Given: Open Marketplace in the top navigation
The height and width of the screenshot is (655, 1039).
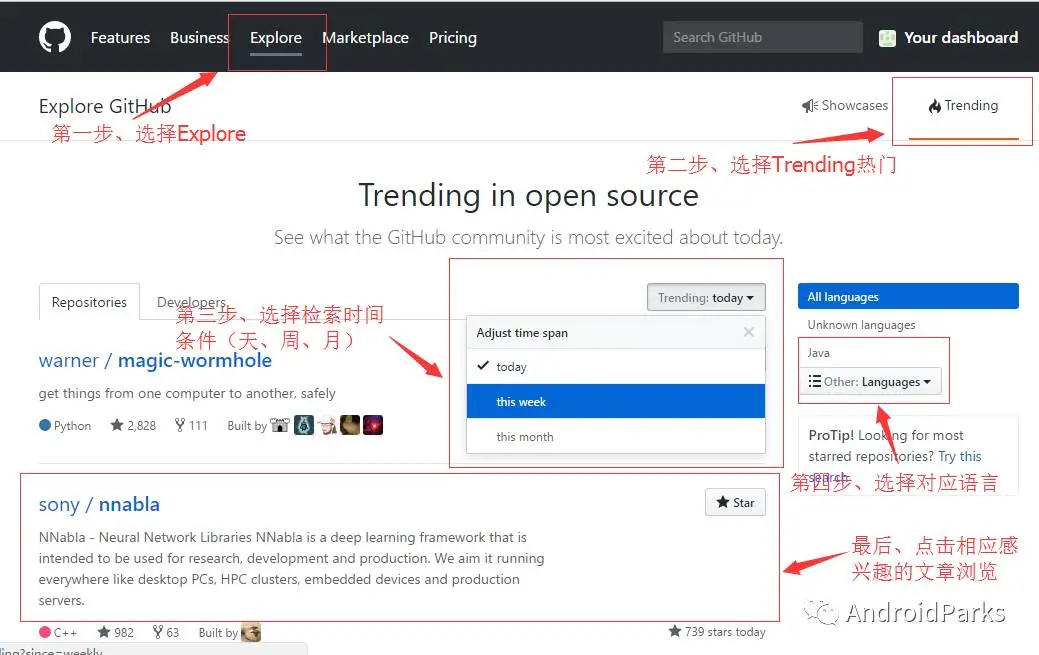Looking at the screenshot, I should [366, 38].
